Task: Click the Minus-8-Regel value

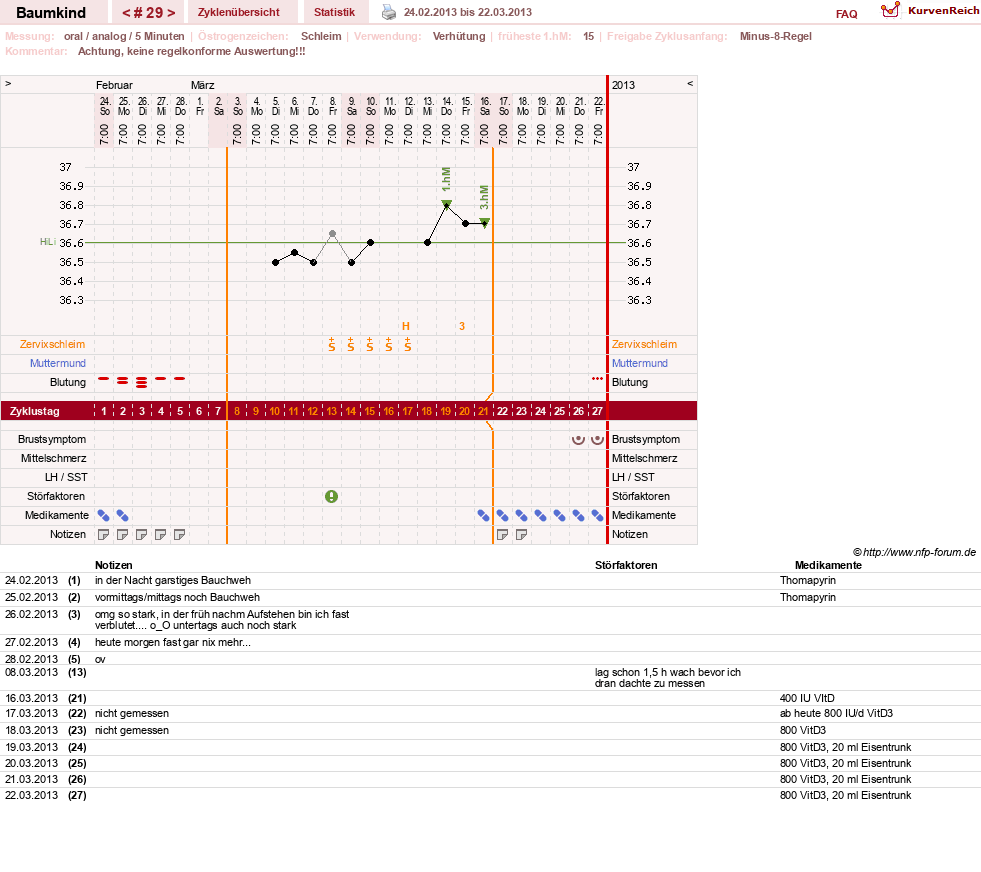Action: pyautogui.click(x=776, y=36)
